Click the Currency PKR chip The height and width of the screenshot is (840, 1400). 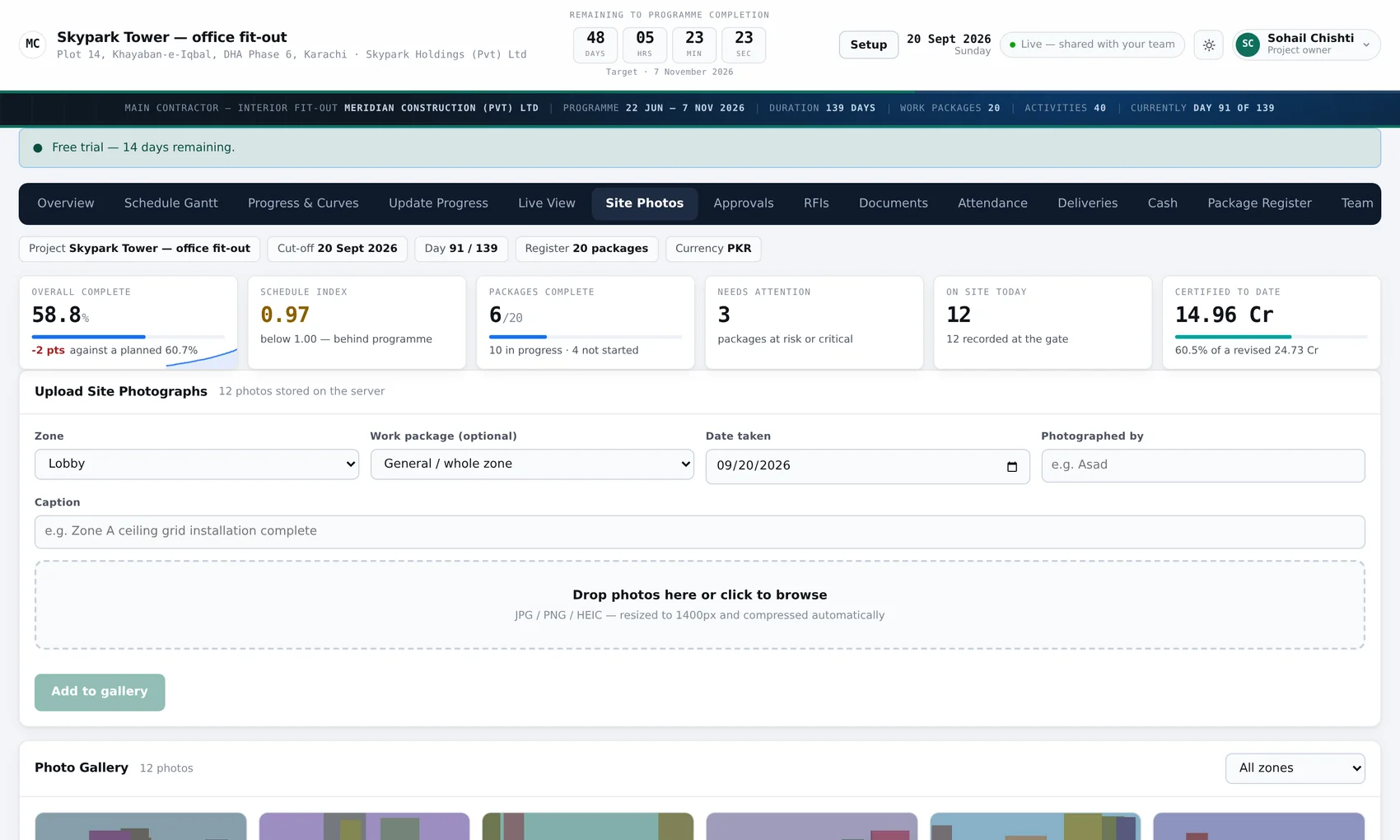pos(713,249)
